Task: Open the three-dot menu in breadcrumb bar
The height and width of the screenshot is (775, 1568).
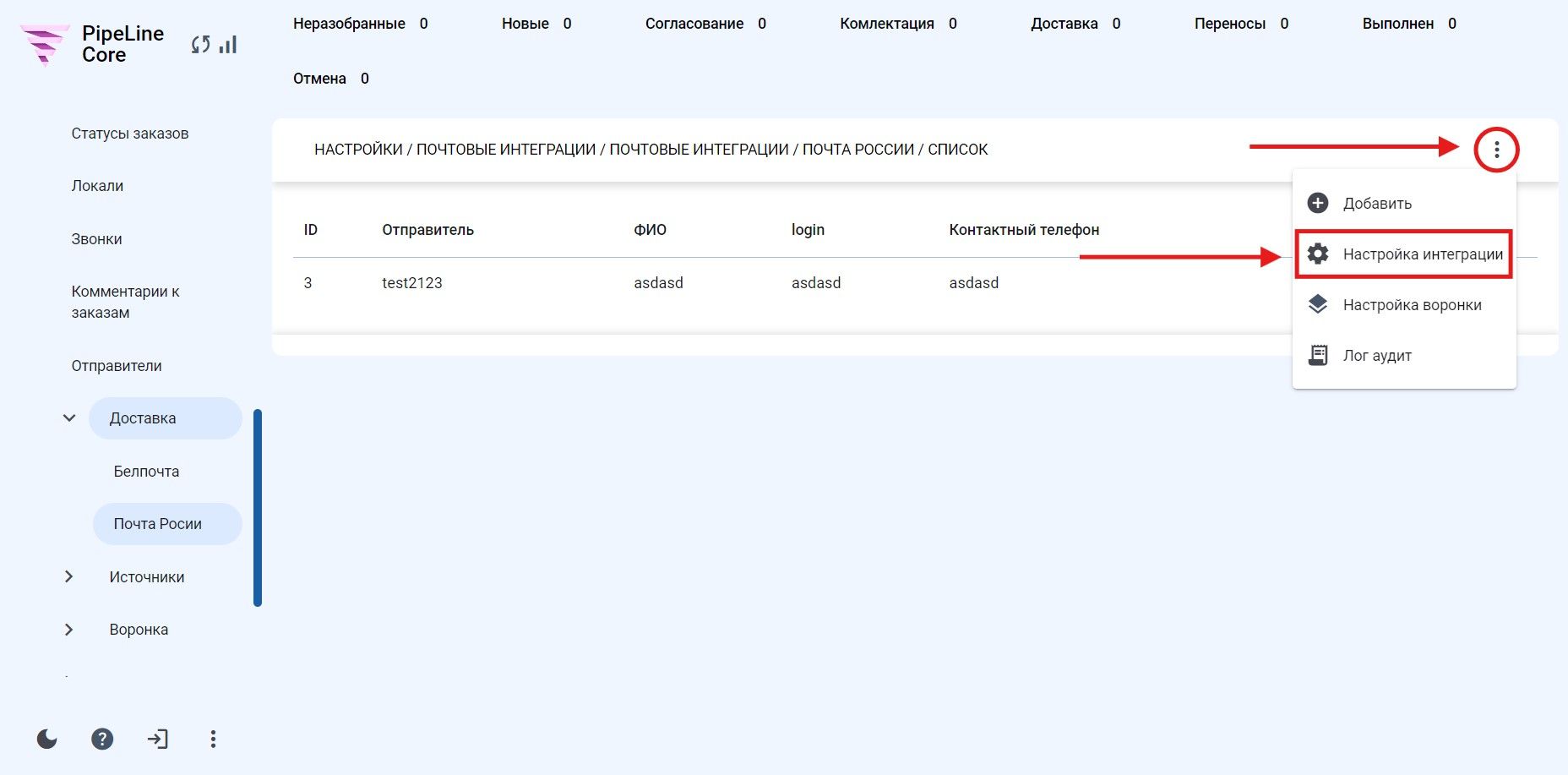Action: pyautogui.click(x=1496, y=150)
